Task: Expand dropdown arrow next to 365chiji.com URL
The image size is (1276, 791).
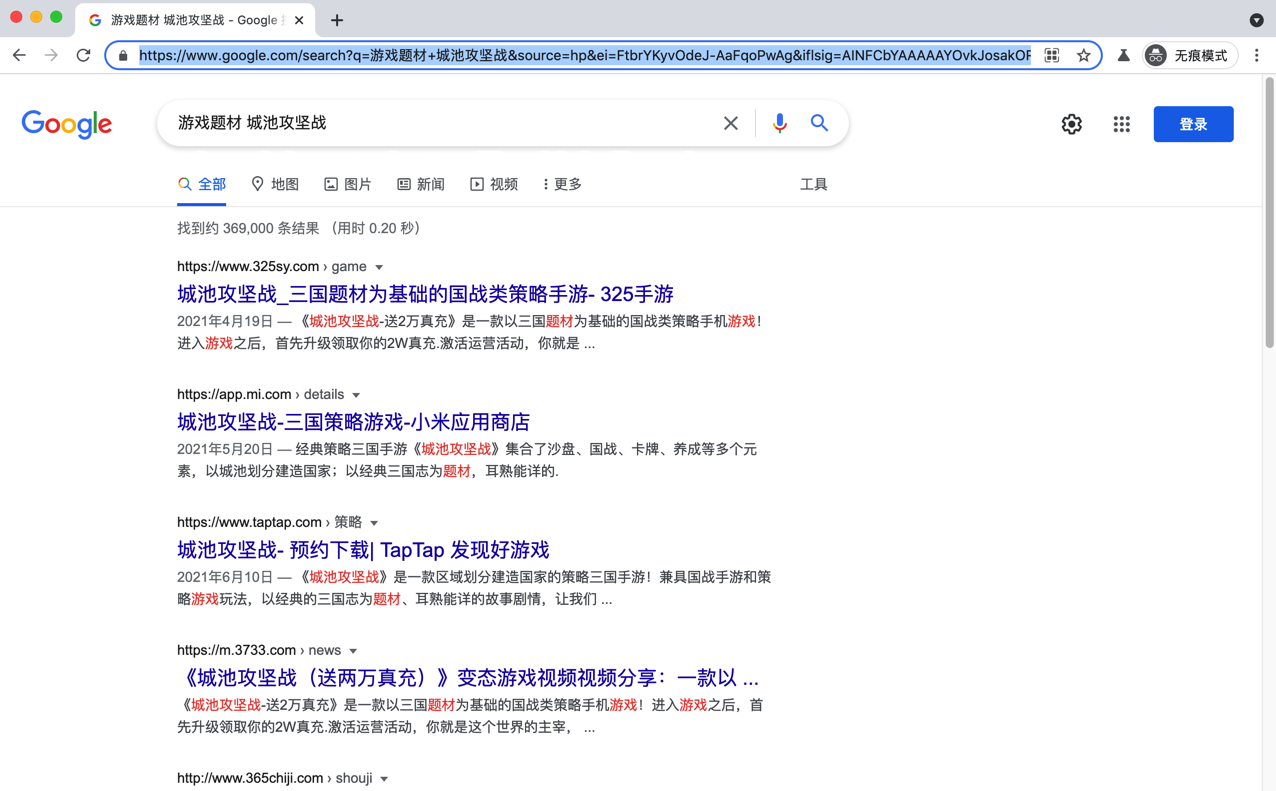Action: [x=384, y=780]
